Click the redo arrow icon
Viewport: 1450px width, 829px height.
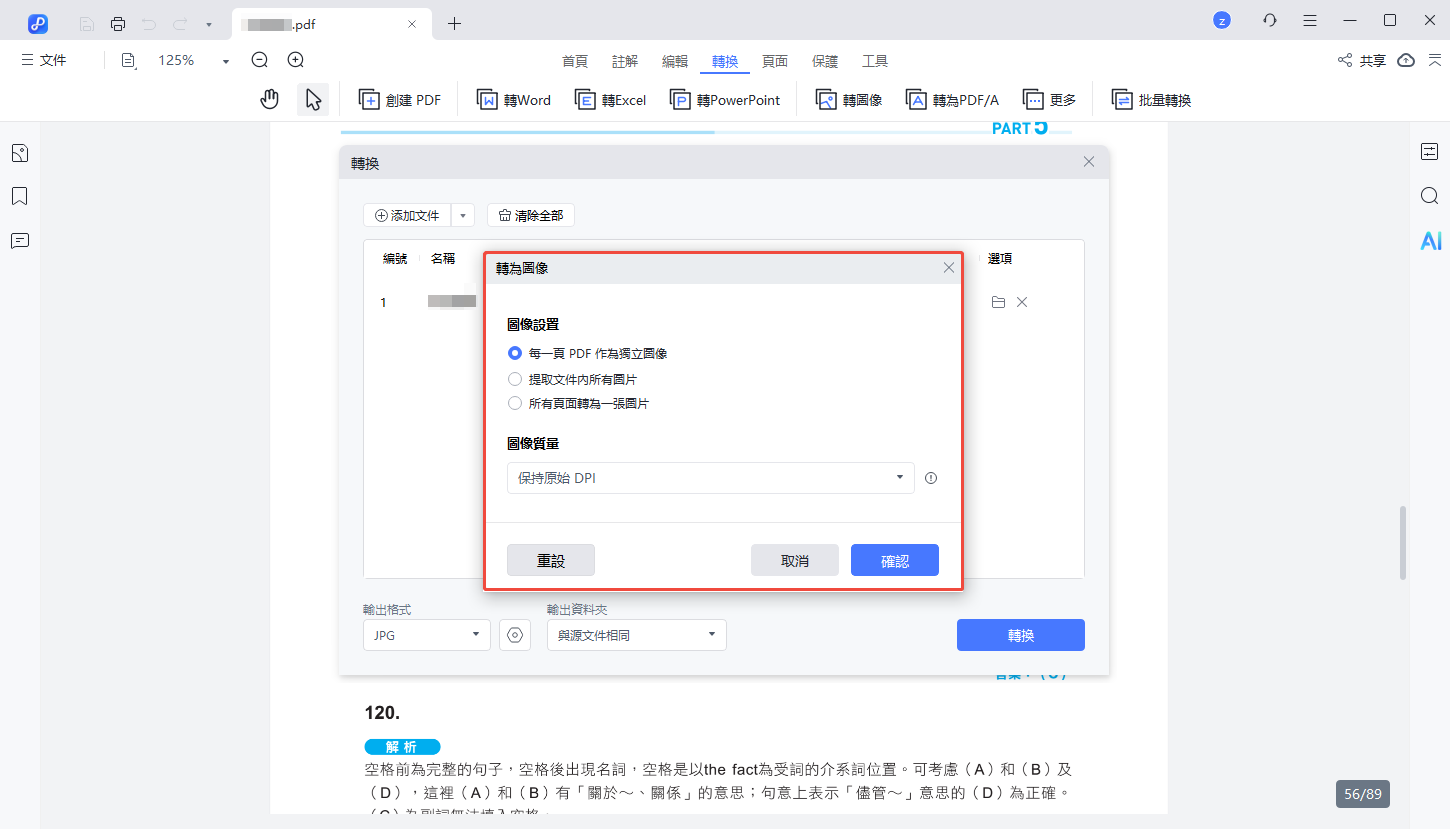(x=180, y=23)
